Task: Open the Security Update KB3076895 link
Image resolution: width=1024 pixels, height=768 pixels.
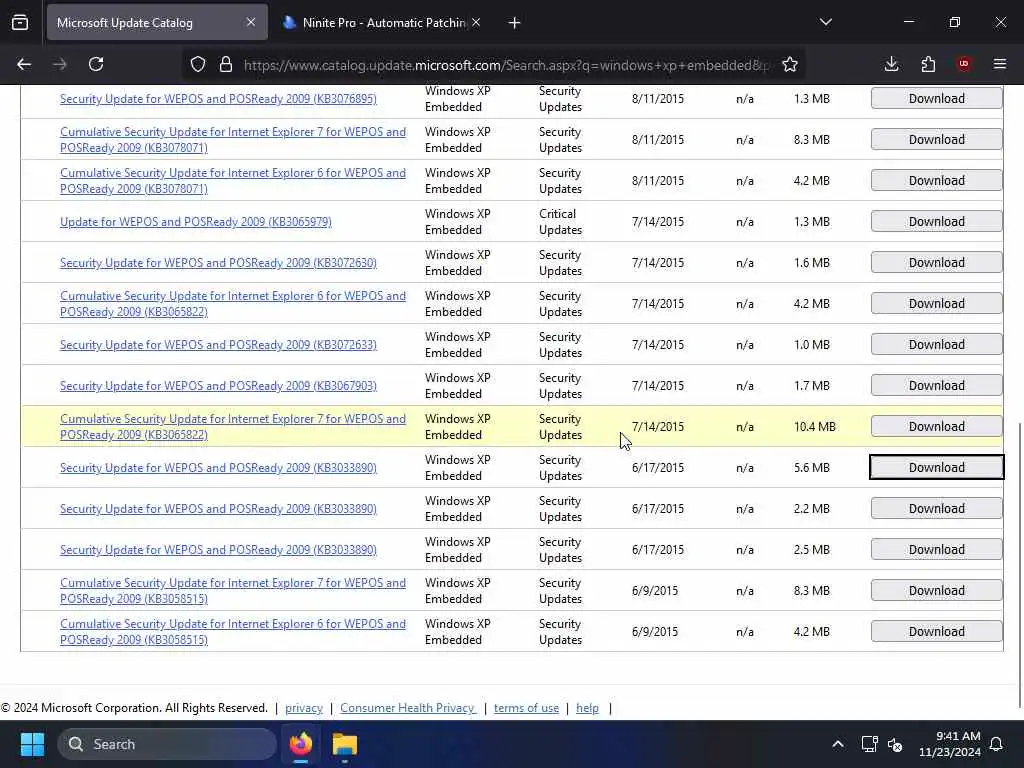Action: coord(218,99)
